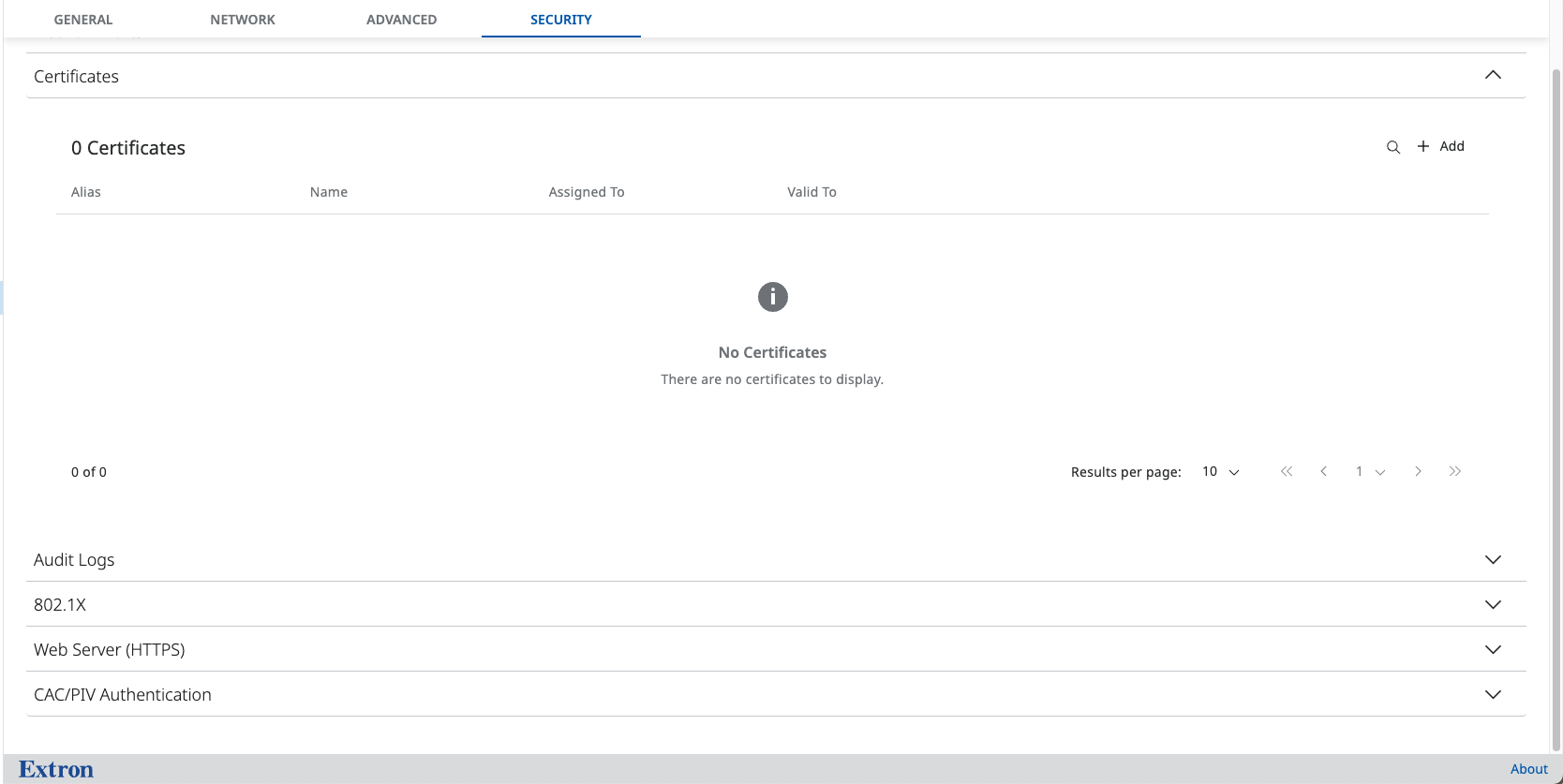Expand the Audit Logs section

(1493, 559)
